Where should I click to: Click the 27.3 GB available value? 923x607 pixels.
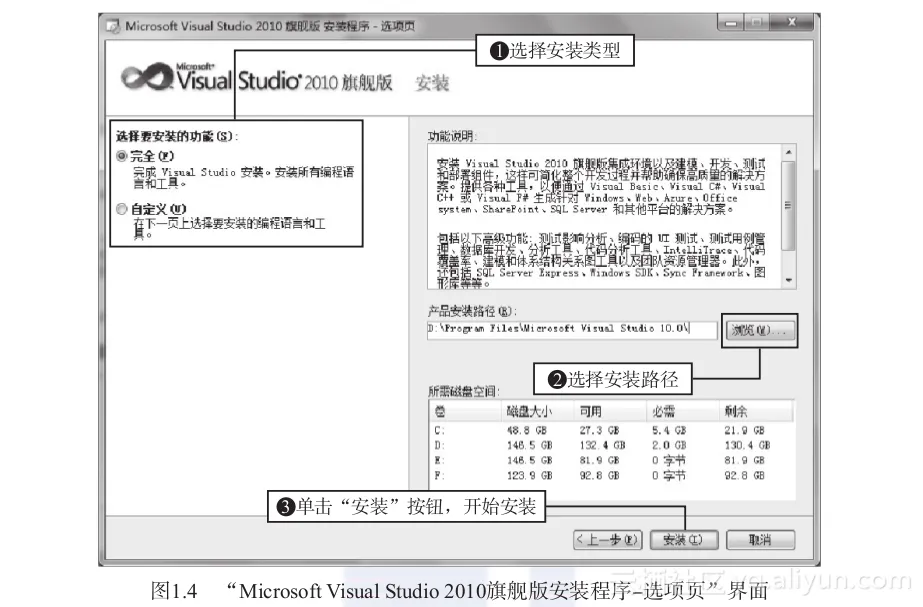pyautogui.click(x=599, y=430)
